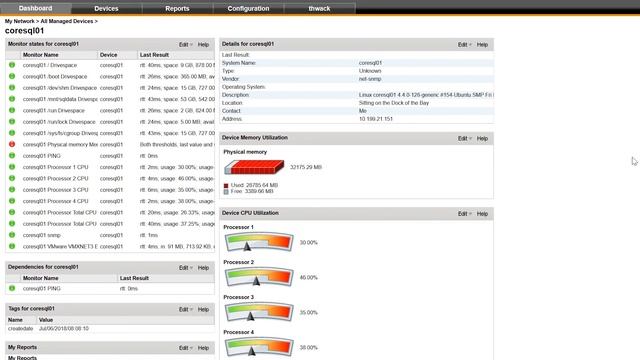Open Help for Monitor states panel

[203, 44]
